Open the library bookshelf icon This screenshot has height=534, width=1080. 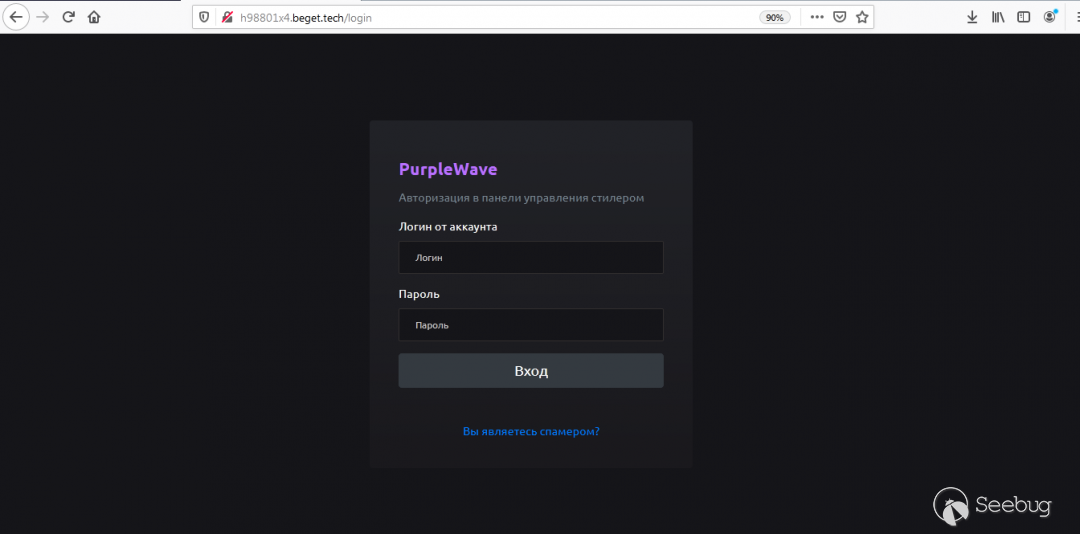998,17
